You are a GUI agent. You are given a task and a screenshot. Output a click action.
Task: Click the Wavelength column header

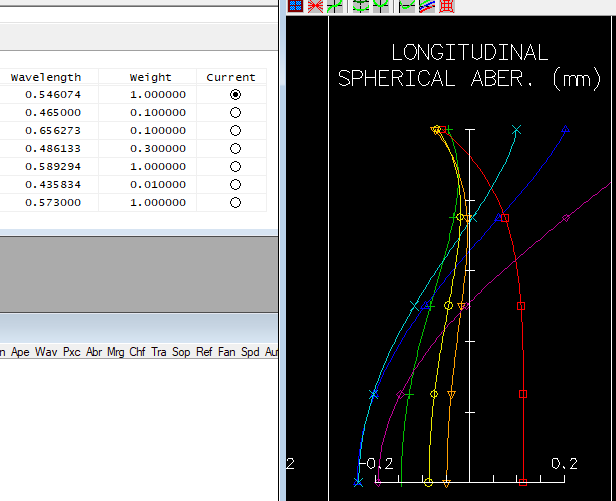[x=46, y=77]
